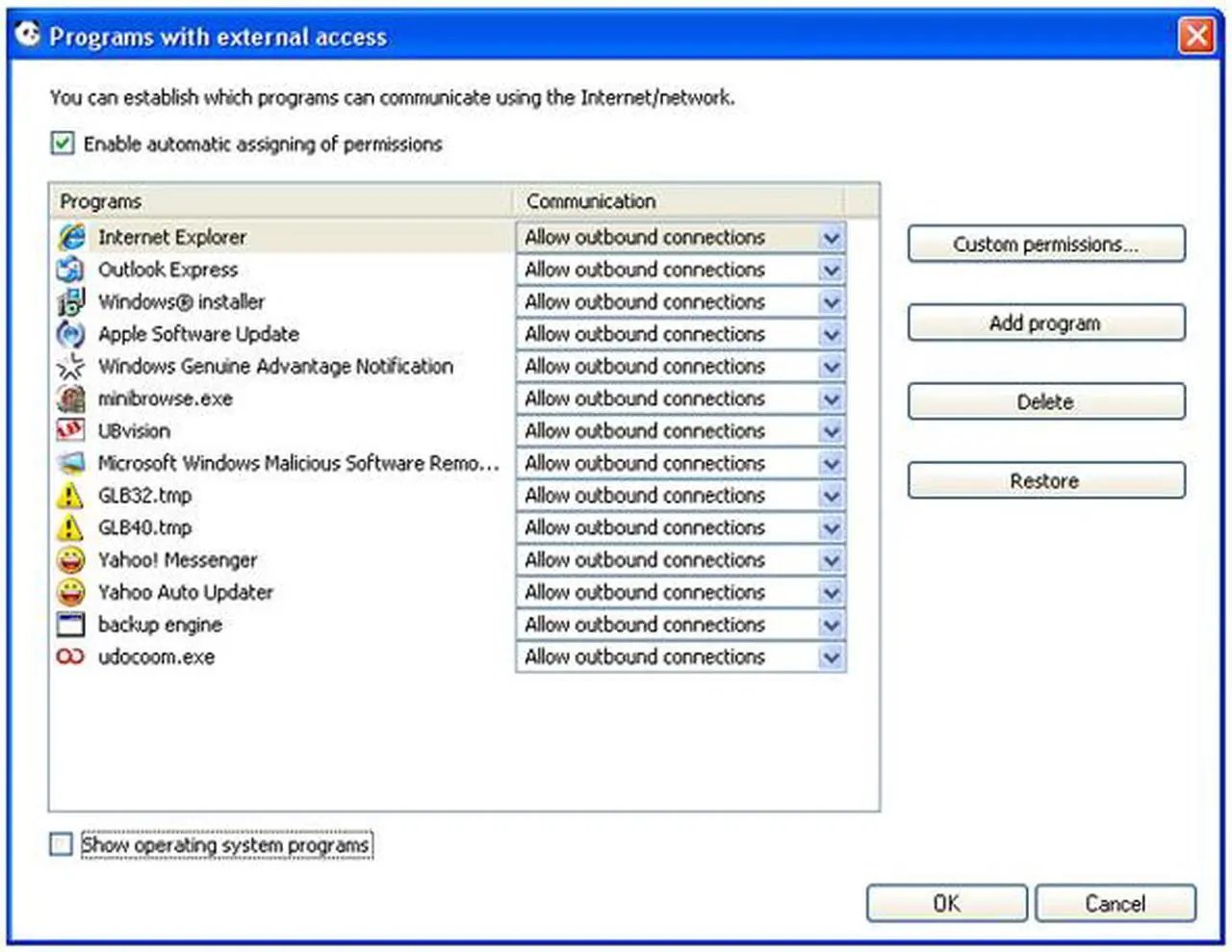The width and height of the screenshot is (1232, 952).
Task: Select the Outlook Express program name
Action: pos(167,270)
